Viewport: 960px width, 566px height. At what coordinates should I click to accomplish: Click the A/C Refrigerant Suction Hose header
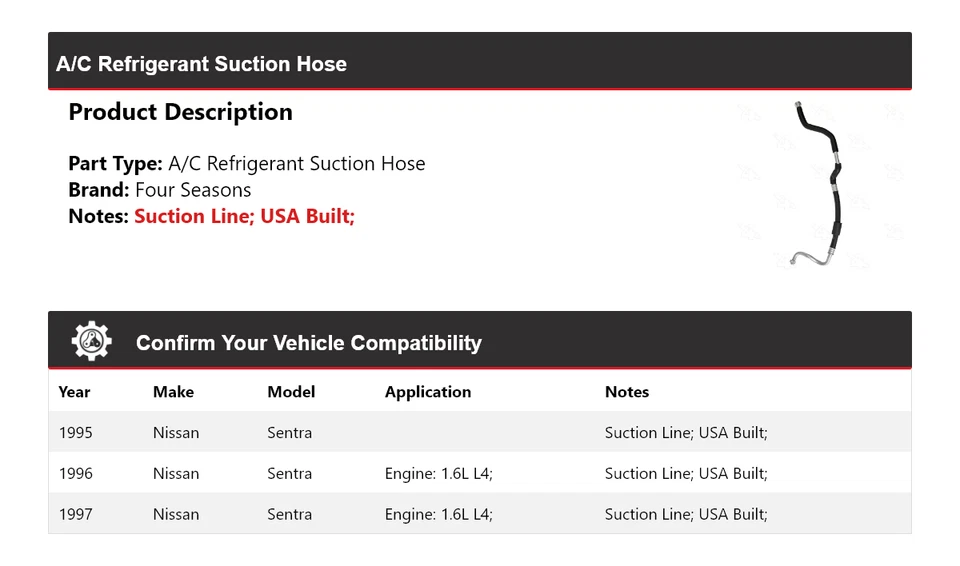(201, 64)
